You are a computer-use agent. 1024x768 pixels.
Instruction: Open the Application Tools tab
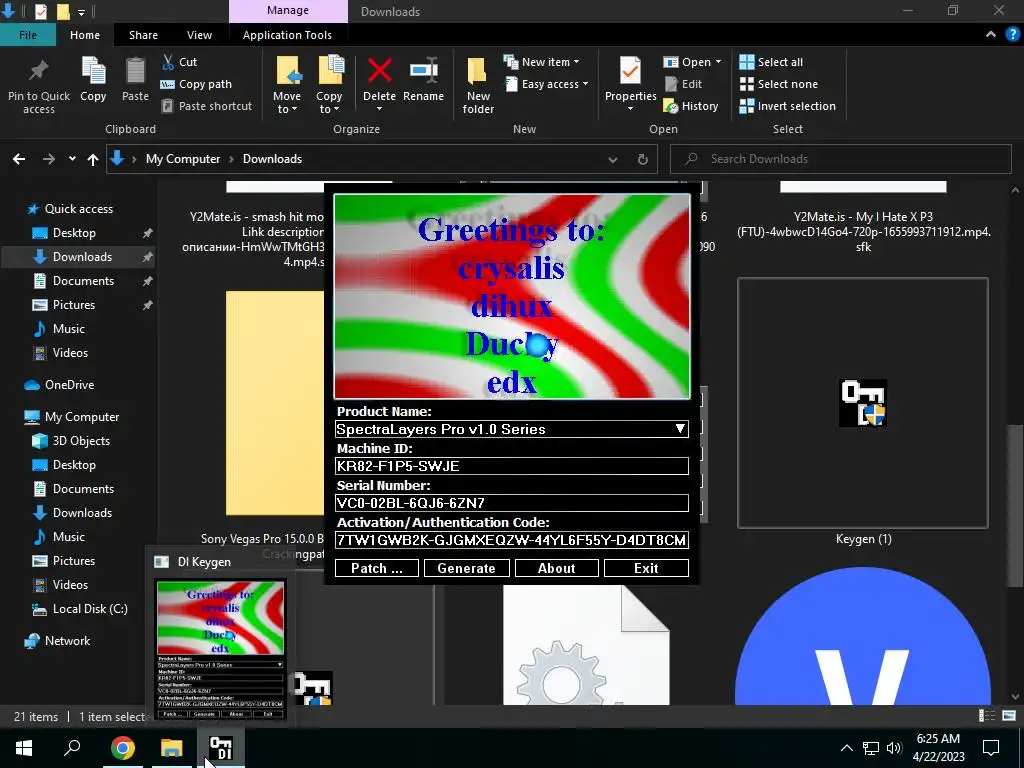pos(287,35)
